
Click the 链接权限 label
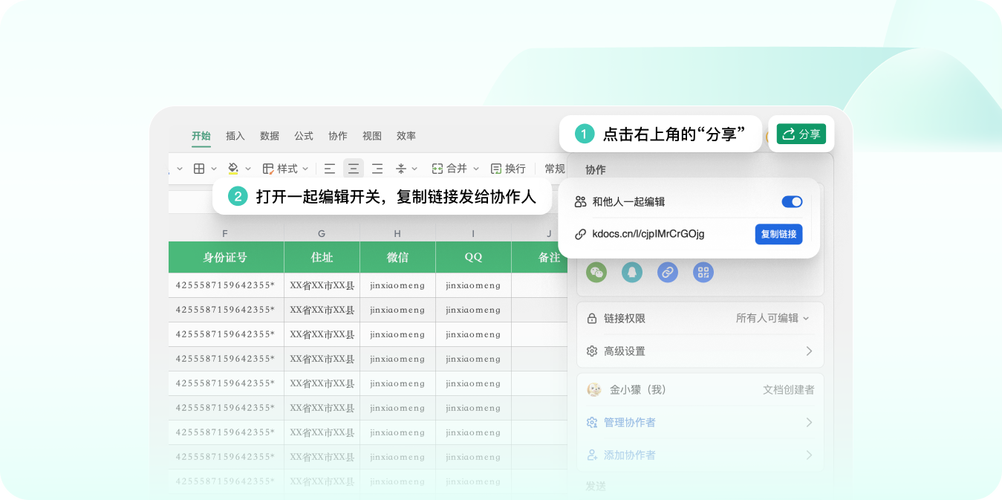coord(624,318)
